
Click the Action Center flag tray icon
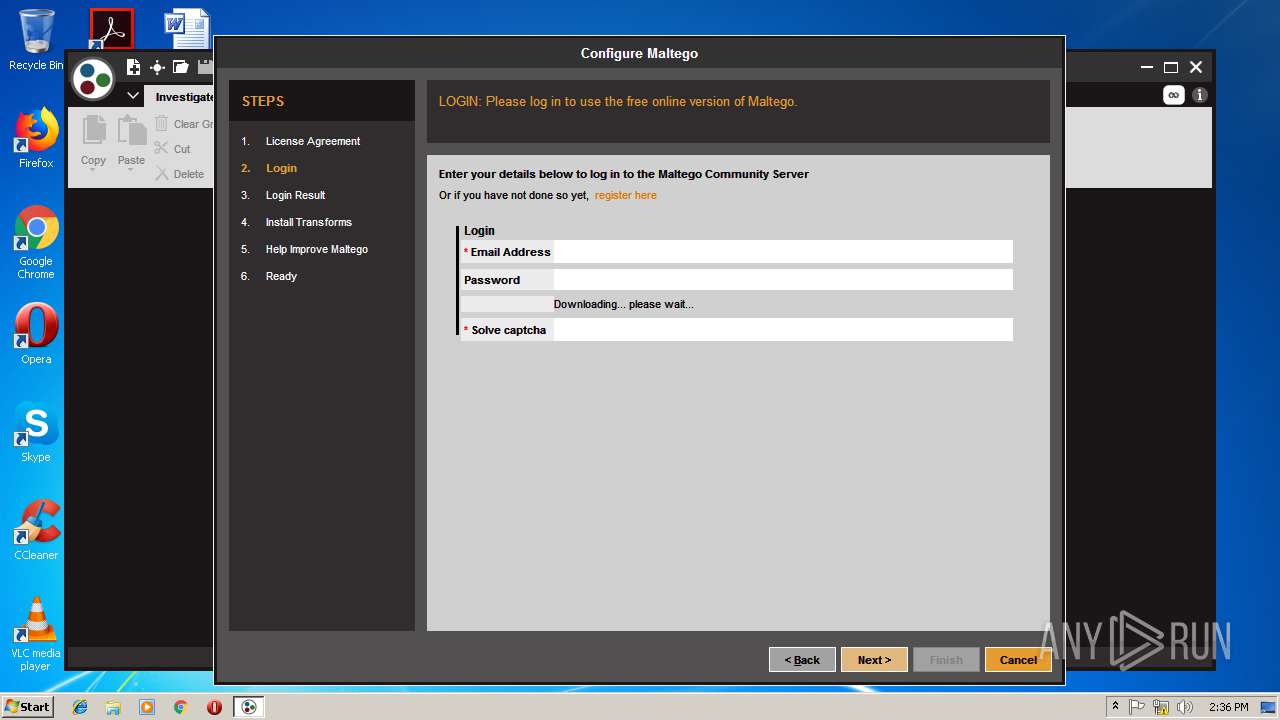tap(1137, 707)
